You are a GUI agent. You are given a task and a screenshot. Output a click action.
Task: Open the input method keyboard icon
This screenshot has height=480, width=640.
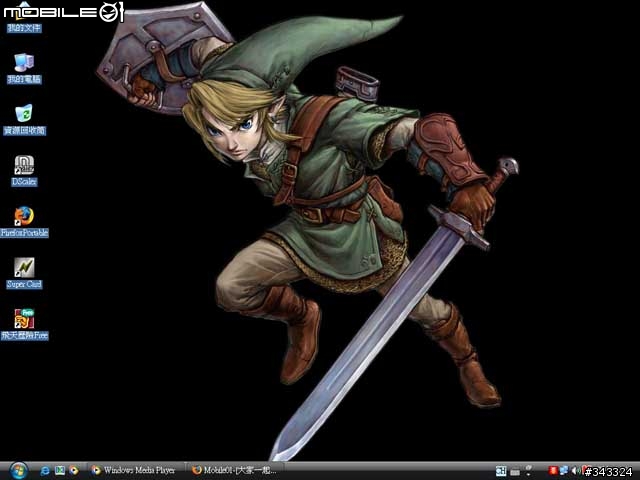click(515, 472)
